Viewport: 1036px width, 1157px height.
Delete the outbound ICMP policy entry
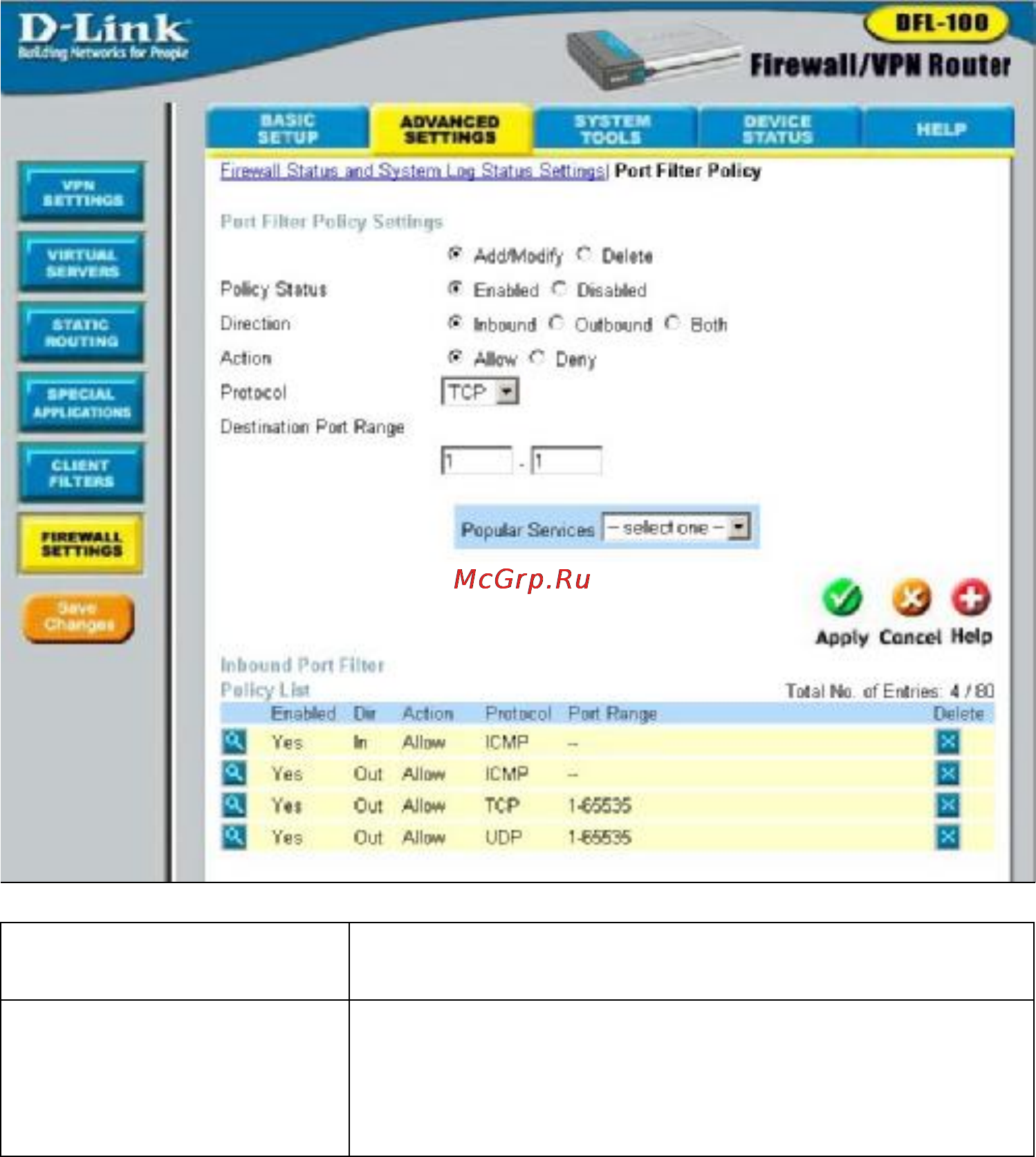pos(948,773)
